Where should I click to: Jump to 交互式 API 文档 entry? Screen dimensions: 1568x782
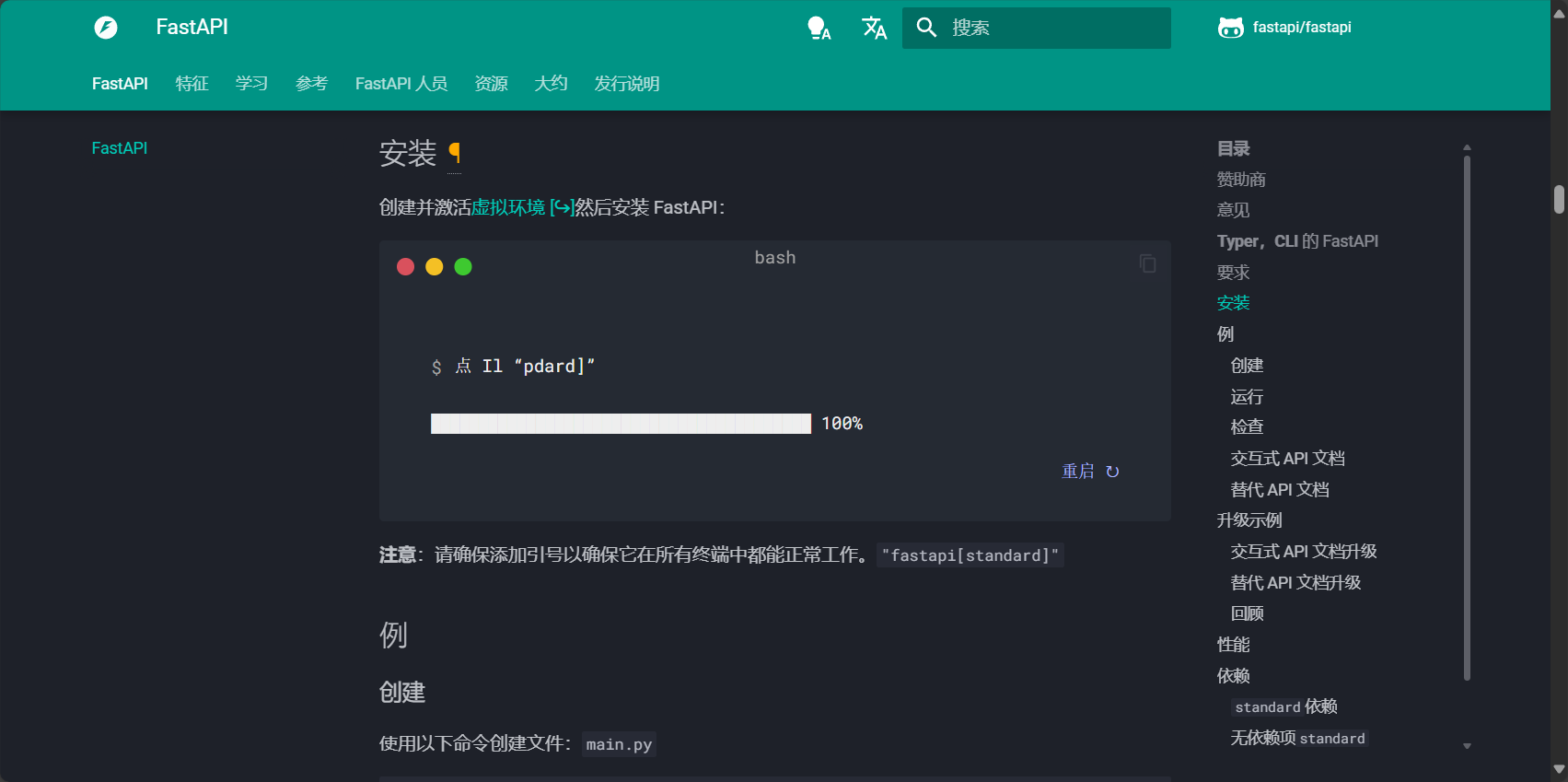(1287, 459)
